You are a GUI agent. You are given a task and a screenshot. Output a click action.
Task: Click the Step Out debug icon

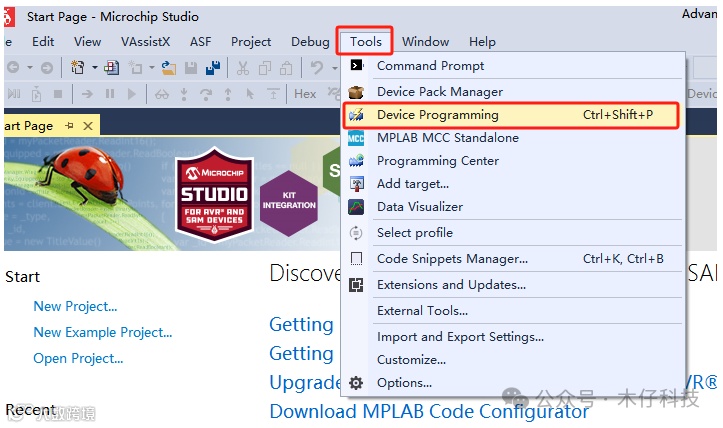228,94
